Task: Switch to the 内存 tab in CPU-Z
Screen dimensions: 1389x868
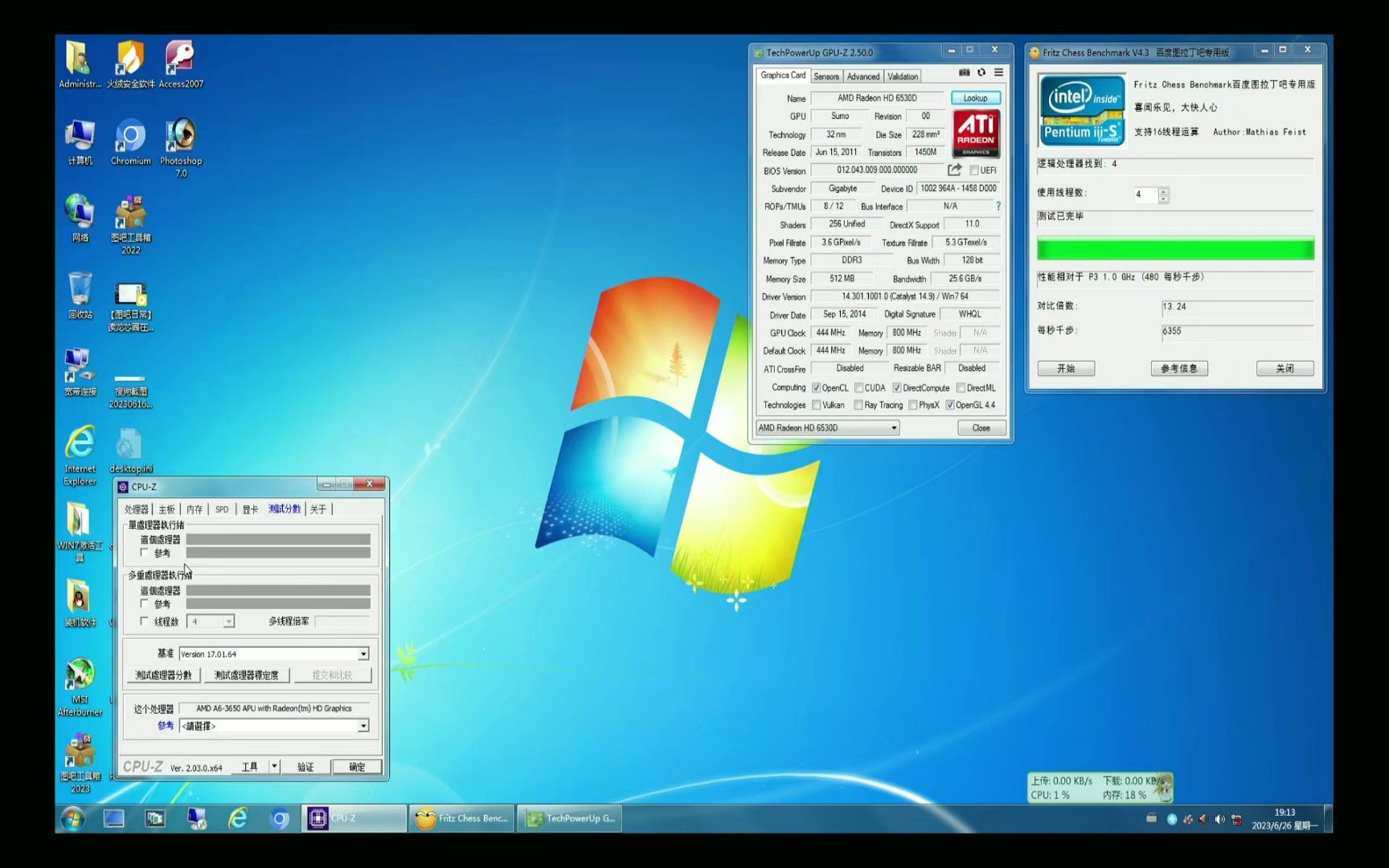Action: click(x=195, y=510)
